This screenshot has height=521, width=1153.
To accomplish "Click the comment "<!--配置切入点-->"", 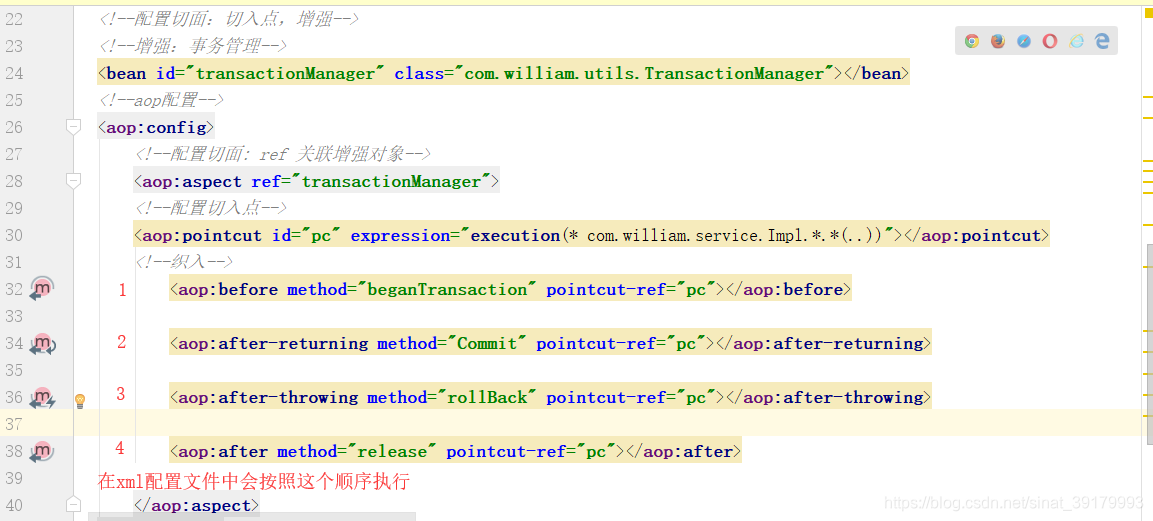I will click(x=210, y=208).
